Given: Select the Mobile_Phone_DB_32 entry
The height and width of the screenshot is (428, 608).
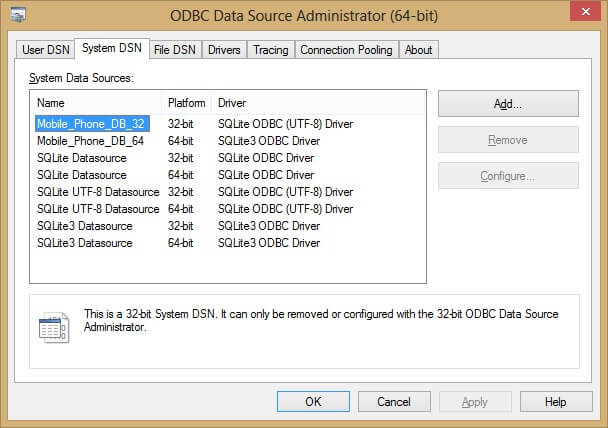Looking at the screenshot, I should [x=91, y=124].
